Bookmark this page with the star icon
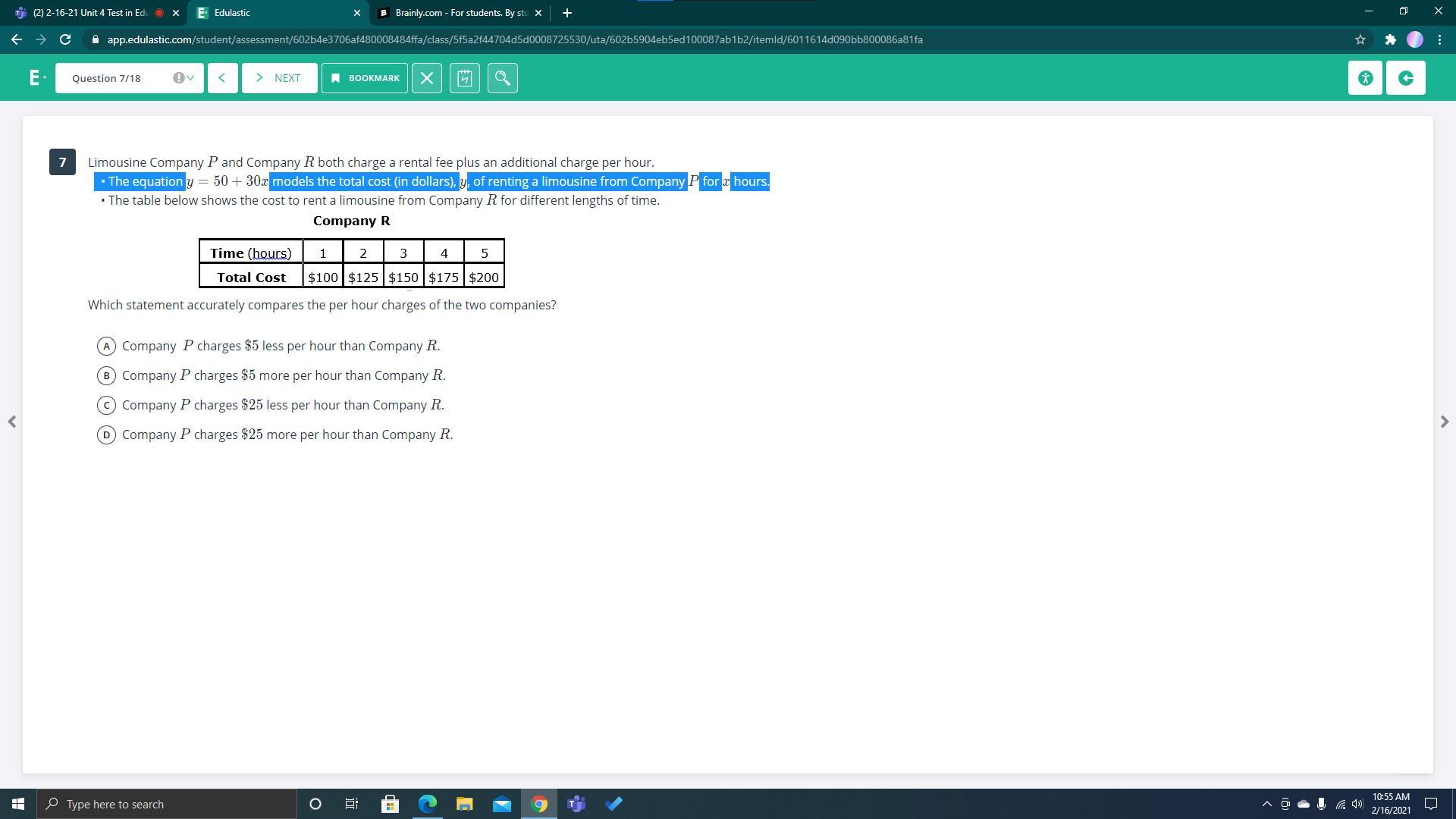This screenshot has width=1456, height=819. [x=1360, y=39]
